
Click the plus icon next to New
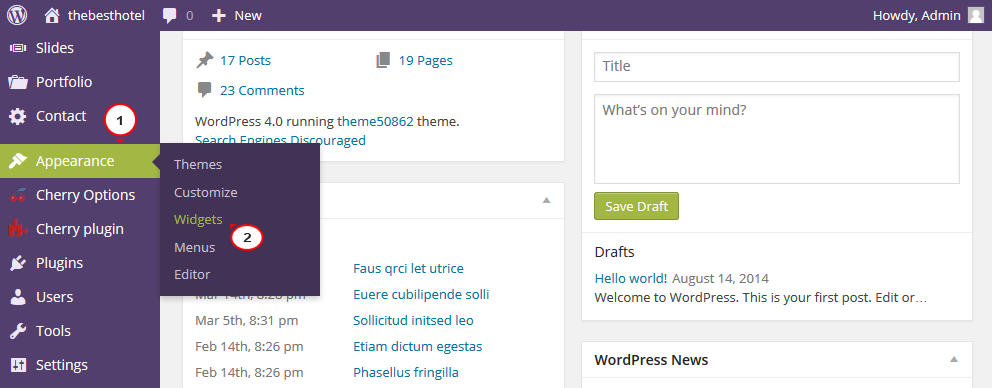click(x=219, y=15)
